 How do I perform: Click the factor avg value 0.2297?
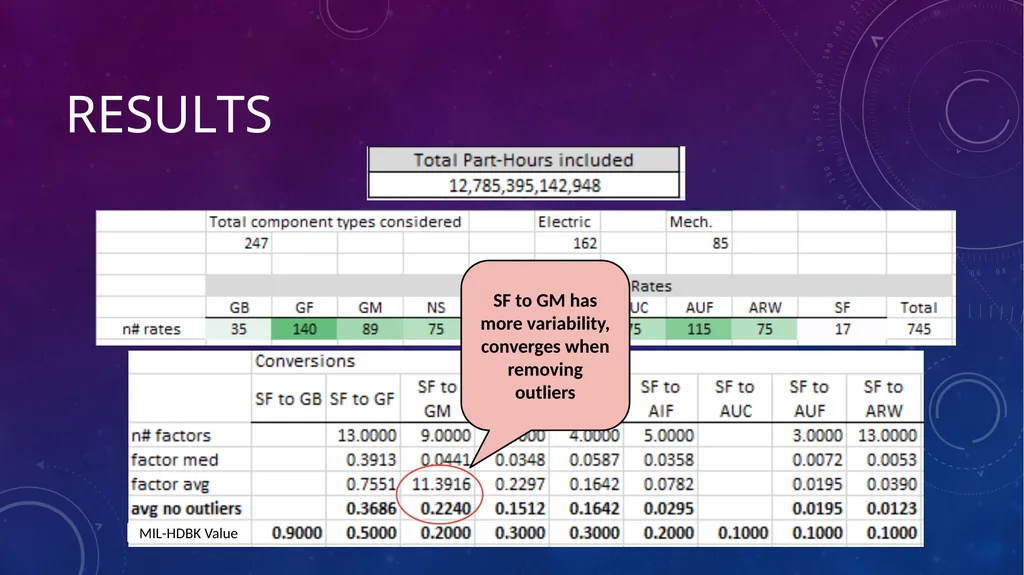(520, 485)
